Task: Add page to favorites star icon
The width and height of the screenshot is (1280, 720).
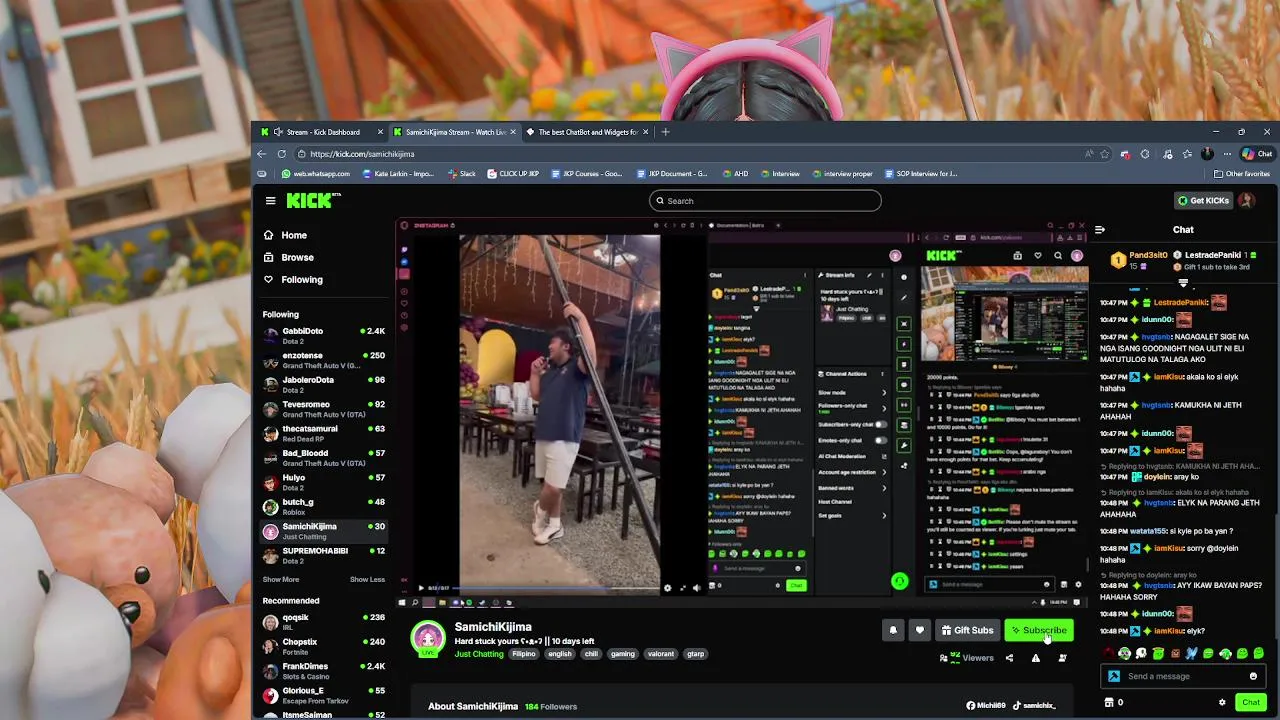Action: 1104,154
